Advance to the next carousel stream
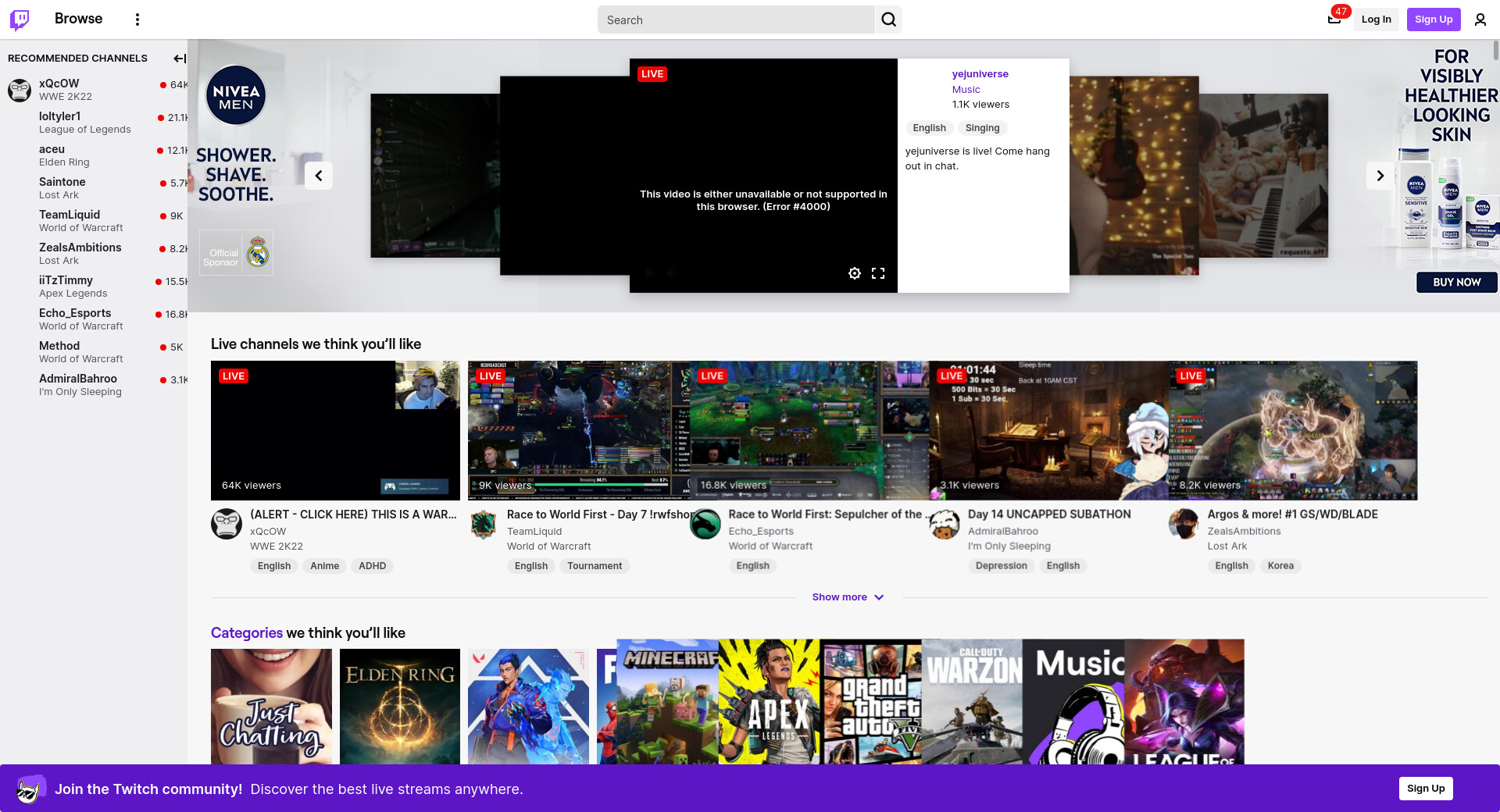Viewport: 1500px width, 812px height. [x=1380, y=176]
